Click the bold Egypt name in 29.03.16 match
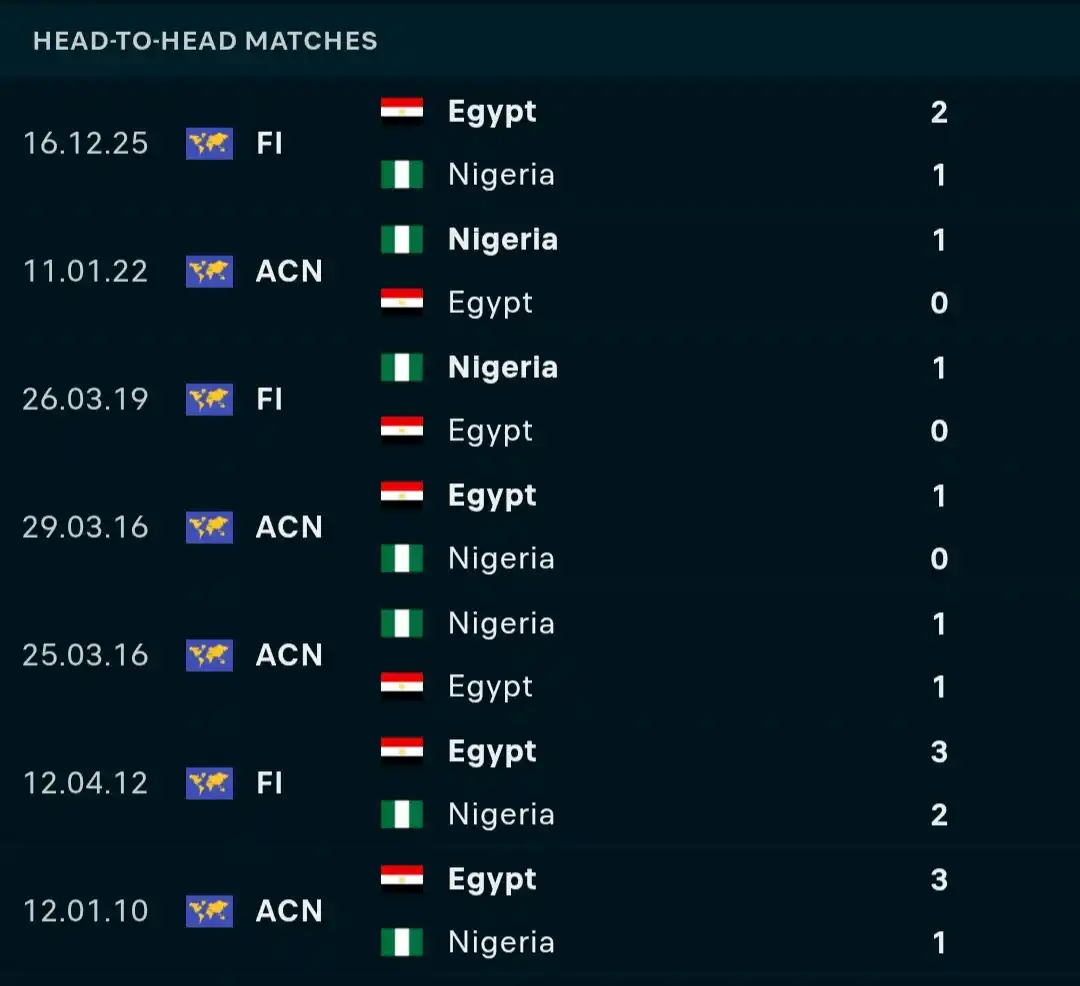 492,495
